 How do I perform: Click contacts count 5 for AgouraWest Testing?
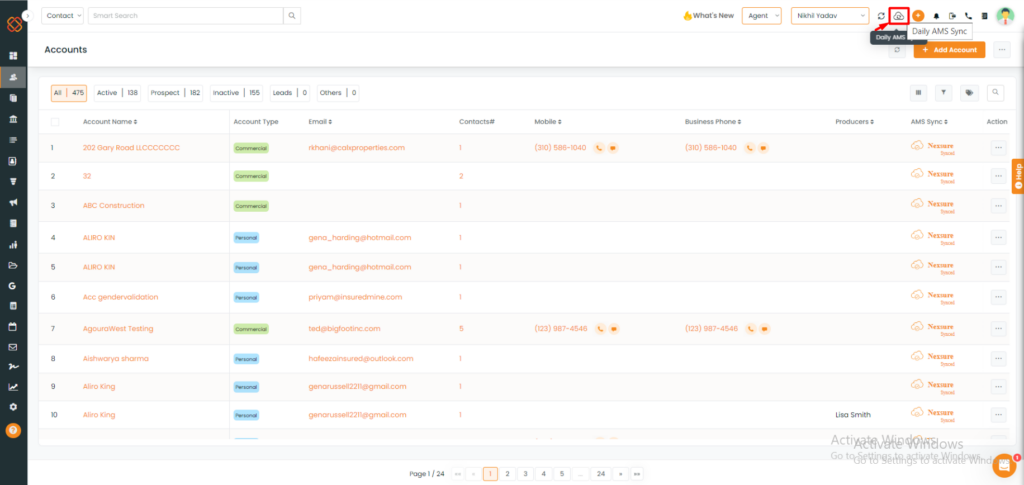click(x=461, y=329)
